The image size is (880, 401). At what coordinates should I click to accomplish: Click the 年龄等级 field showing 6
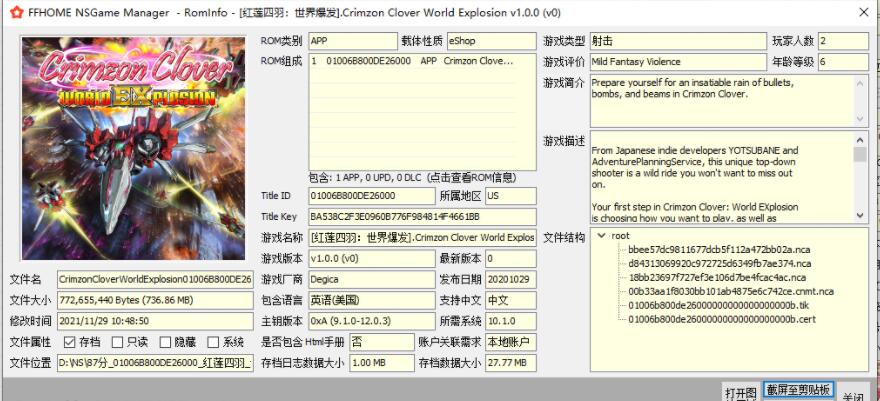click(x=843, y=62)
